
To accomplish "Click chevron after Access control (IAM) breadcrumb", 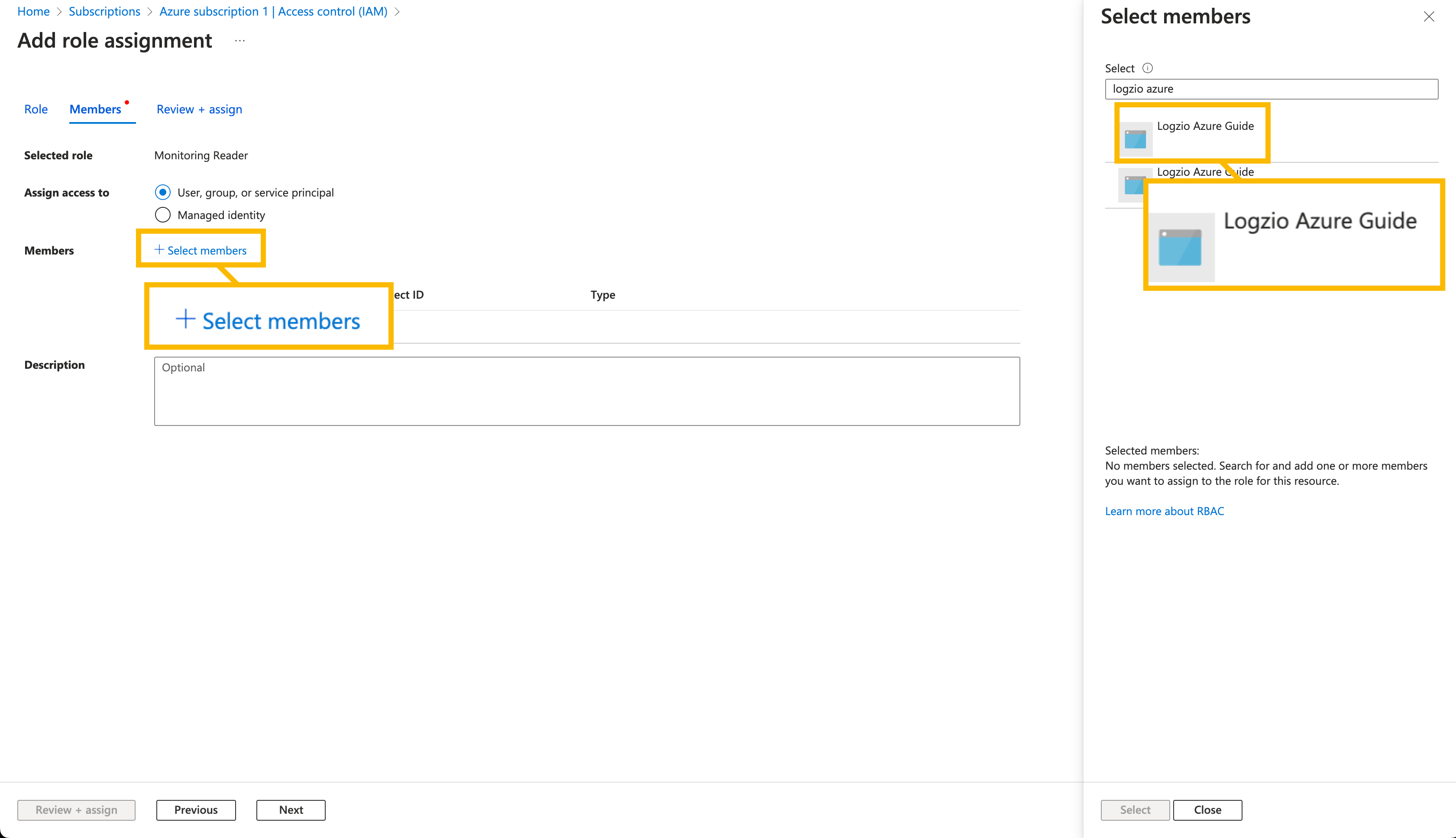I will pyautogui.click(x=397, y=12).
